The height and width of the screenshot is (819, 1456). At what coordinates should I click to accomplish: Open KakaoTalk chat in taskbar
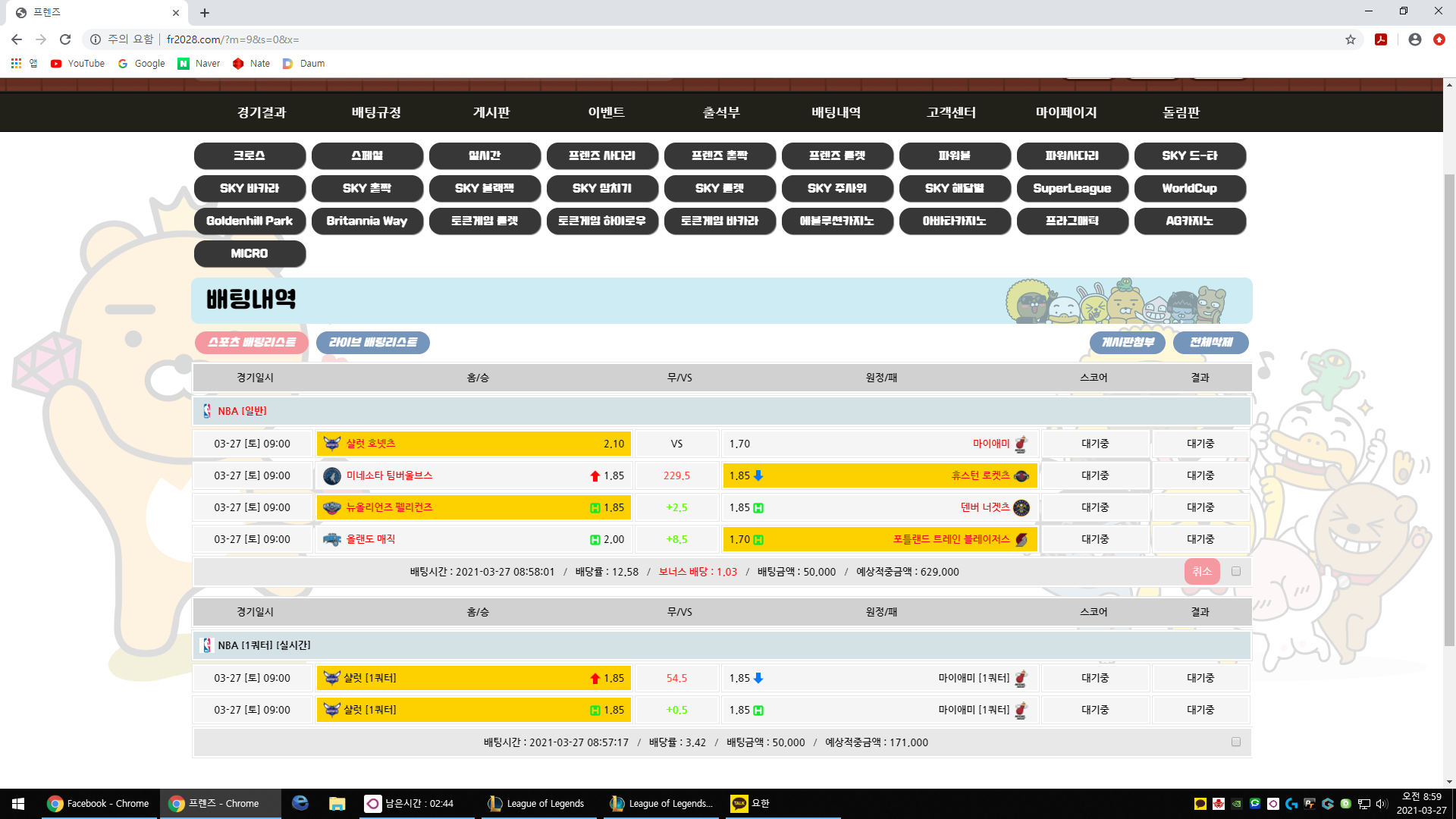coord(751,803)
